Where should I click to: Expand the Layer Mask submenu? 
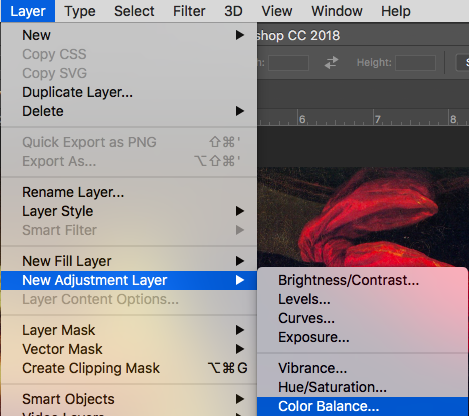point(240,330)
